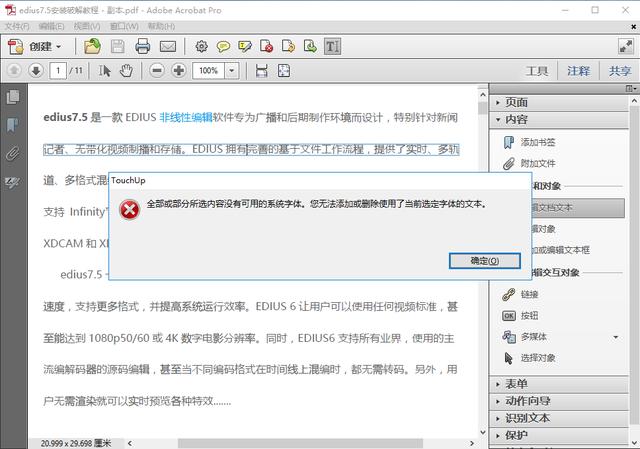
Task: Choose the Hand pan tool
Action: (x=126, y=71)
